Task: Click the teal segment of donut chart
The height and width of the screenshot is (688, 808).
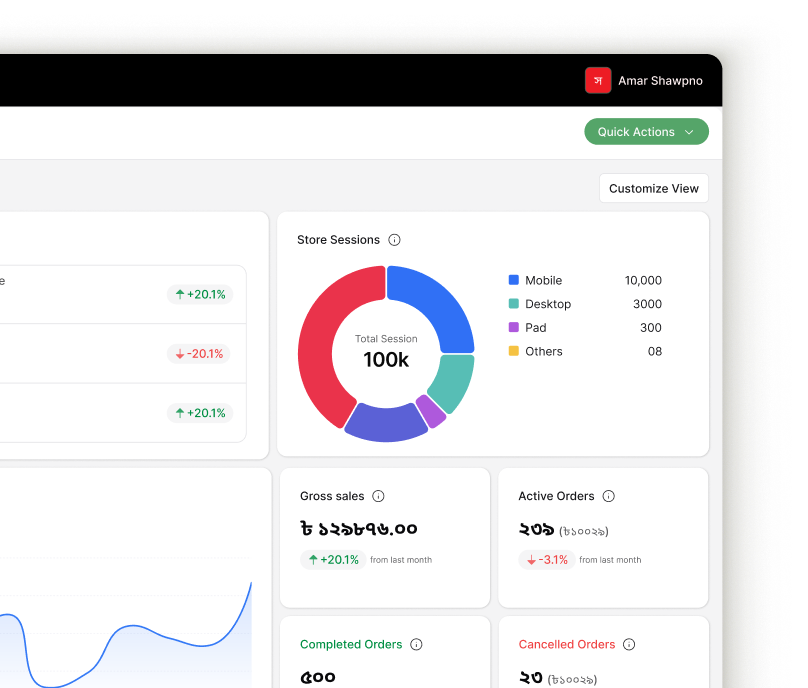Action: [453, 381]
